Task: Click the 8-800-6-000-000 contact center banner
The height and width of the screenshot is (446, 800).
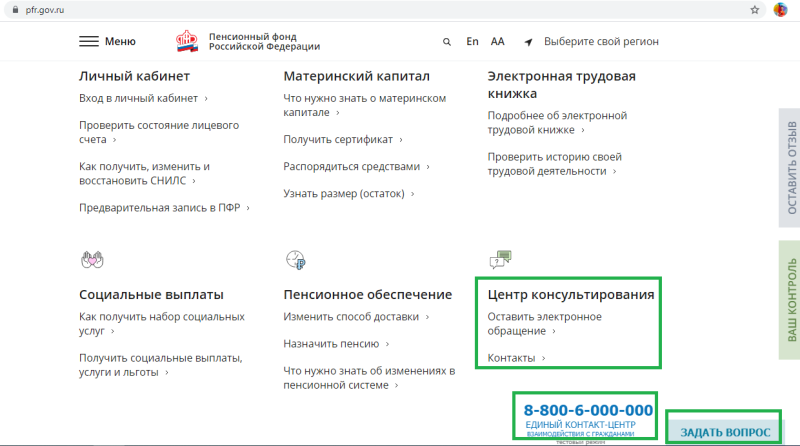Action: (x=585, y=416)
